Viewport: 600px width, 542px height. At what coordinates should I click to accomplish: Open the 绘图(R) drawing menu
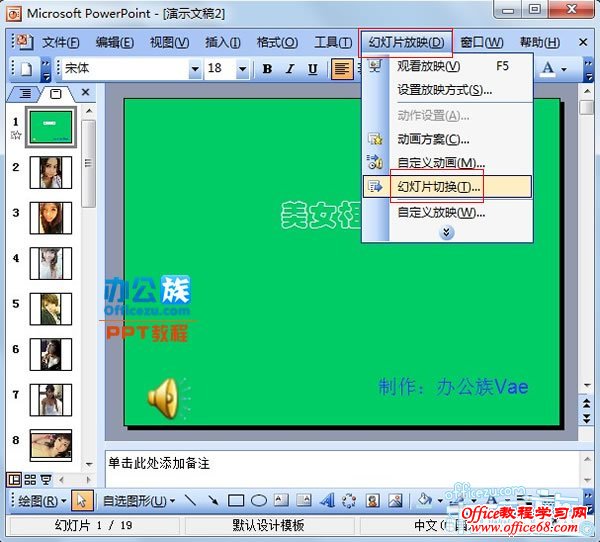pos(42,501)
